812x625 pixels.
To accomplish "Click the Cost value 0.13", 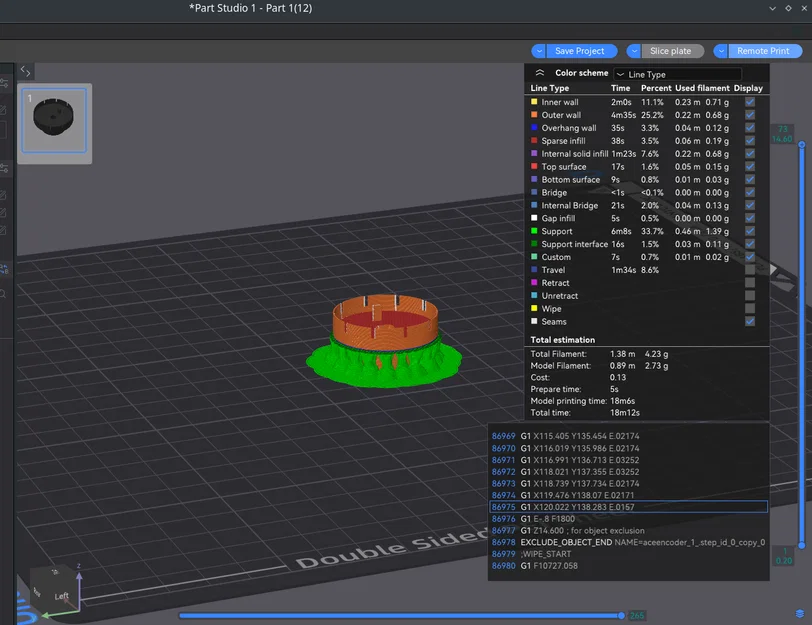I will (618, 377).
